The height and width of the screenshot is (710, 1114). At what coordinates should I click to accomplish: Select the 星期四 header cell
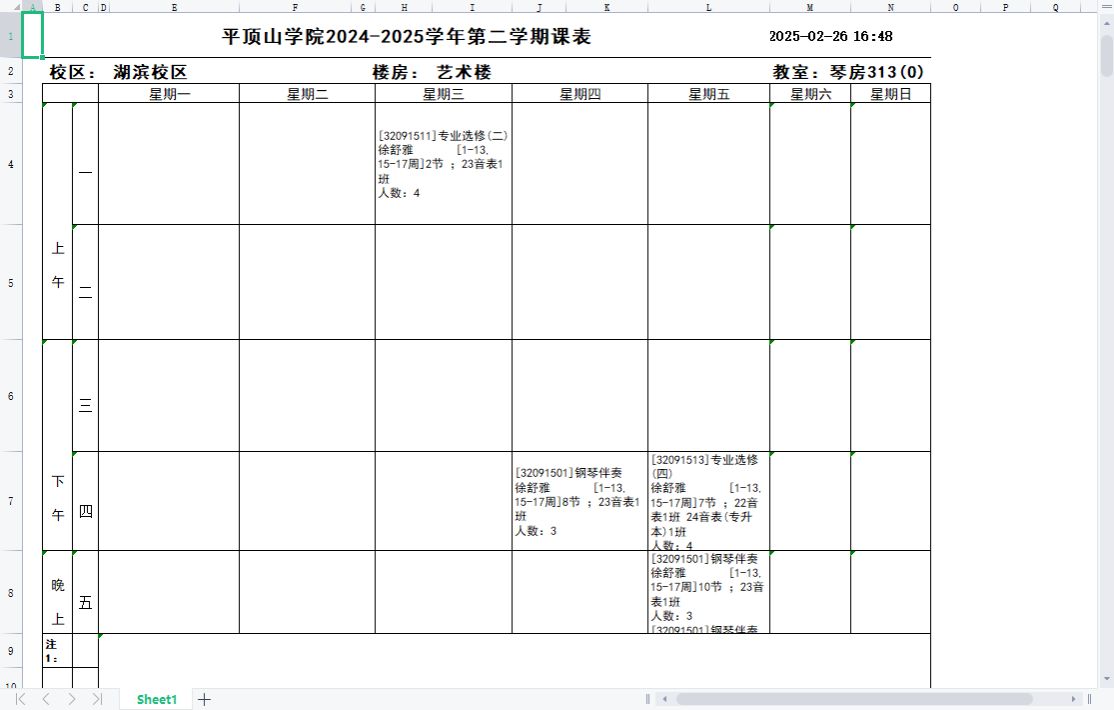[x=580, y=94]
